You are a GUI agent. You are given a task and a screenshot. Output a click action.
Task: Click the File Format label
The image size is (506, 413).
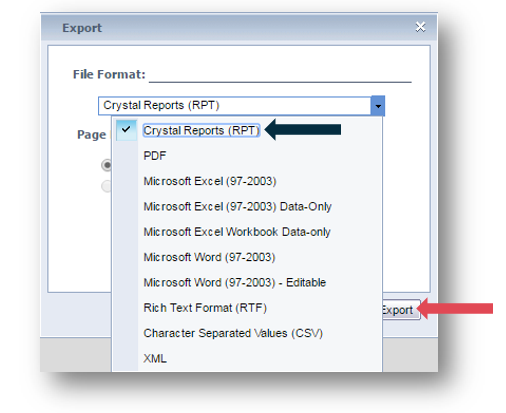pyautogui.click(x=109, y=74)
